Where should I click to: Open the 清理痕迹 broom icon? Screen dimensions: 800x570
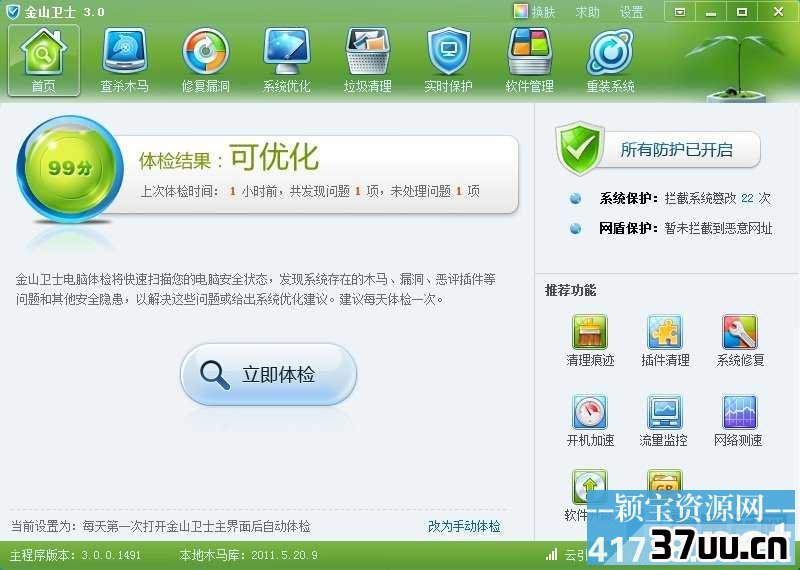(590, 332)
